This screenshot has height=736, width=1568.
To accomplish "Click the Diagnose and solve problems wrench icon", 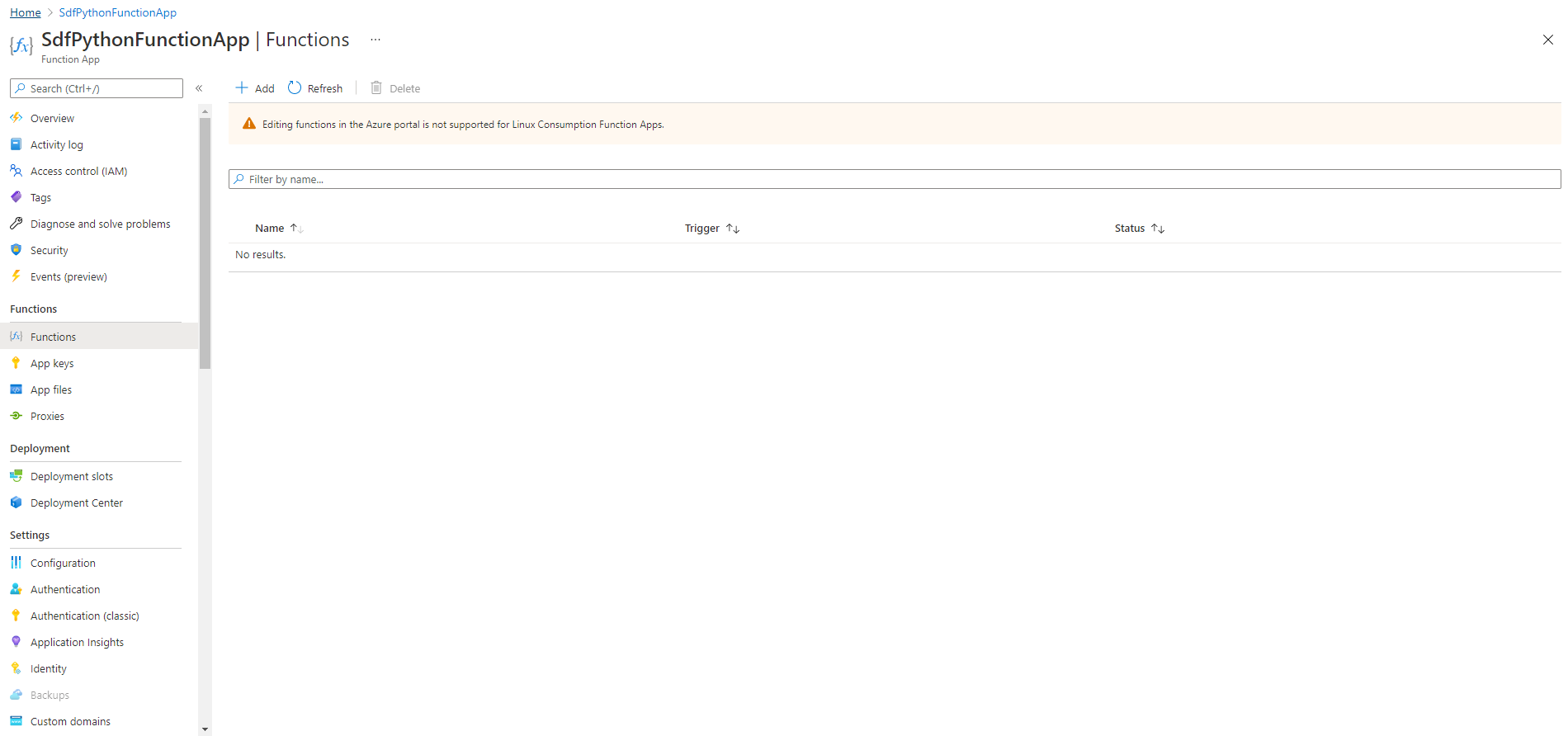I will point(16,224).
